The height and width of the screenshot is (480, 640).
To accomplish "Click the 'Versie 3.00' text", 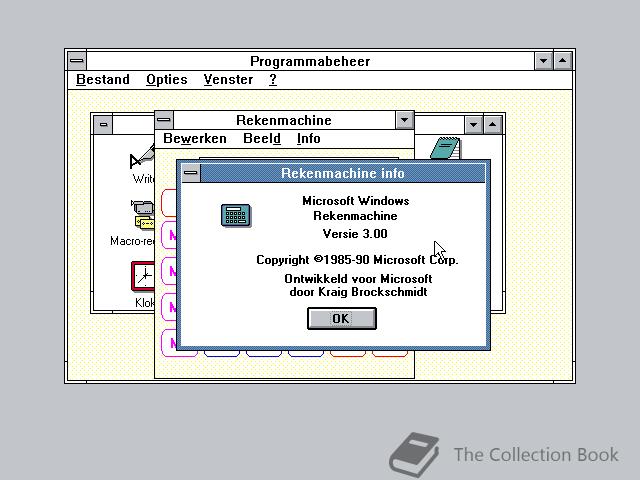I will pos(355,233).
